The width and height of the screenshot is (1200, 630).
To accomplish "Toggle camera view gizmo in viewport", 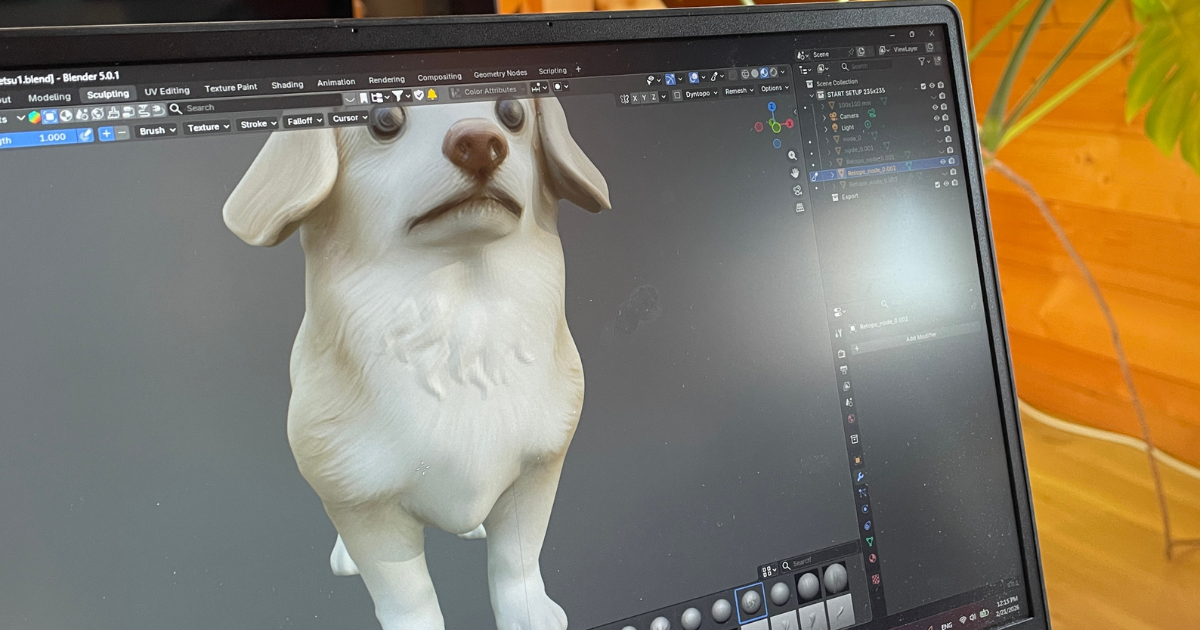I will pos(797,190).
